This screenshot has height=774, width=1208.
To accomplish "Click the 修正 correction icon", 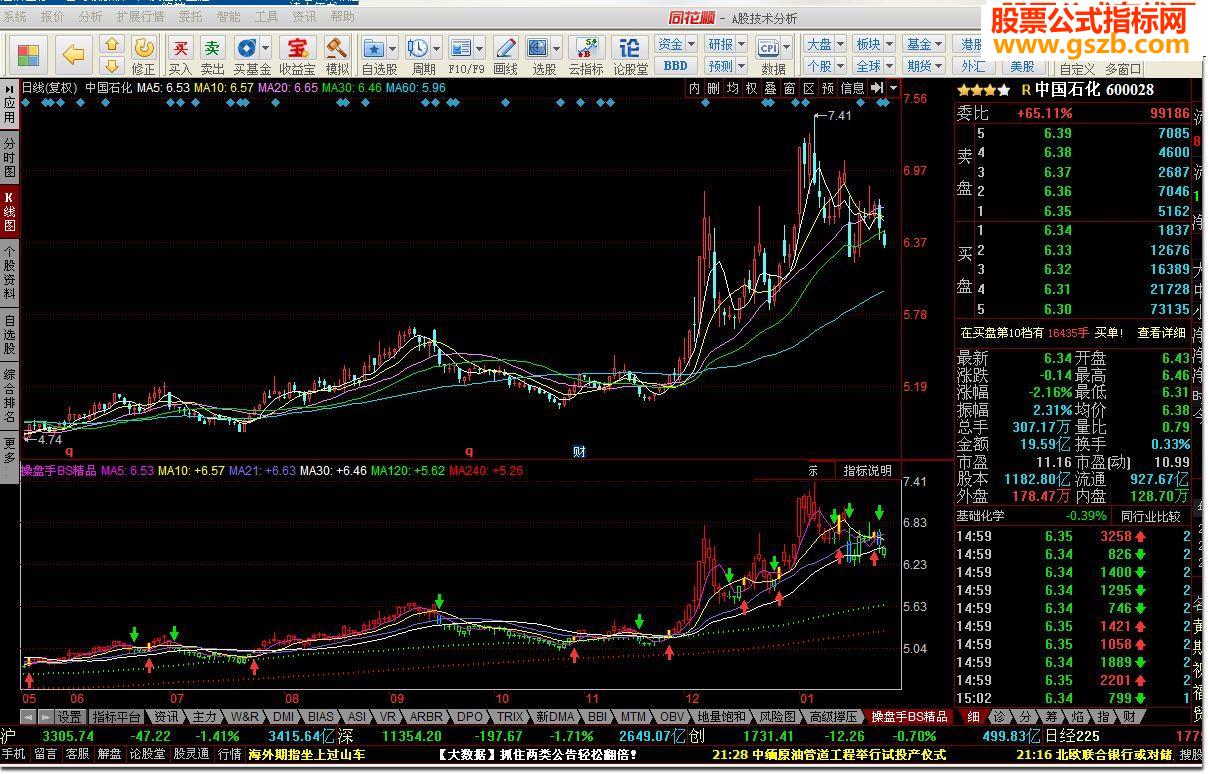I will [144, 56].
